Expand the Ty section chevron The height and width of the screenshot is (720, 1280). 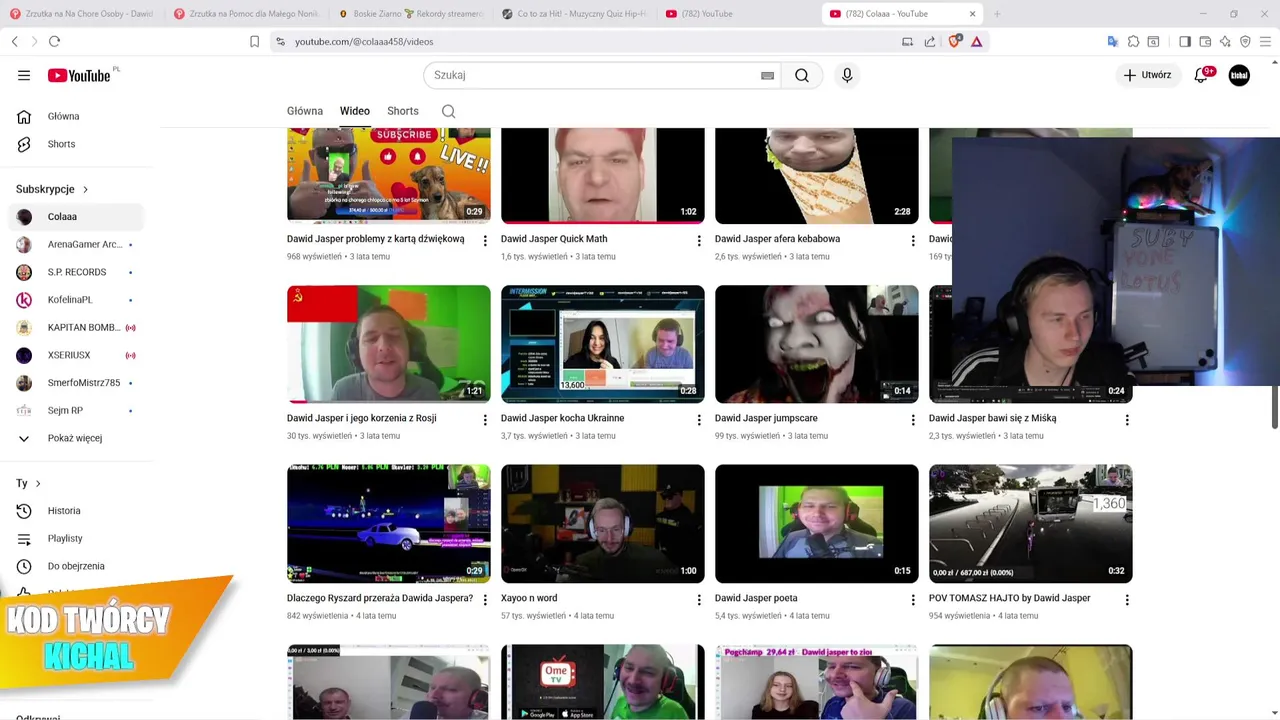38,484
